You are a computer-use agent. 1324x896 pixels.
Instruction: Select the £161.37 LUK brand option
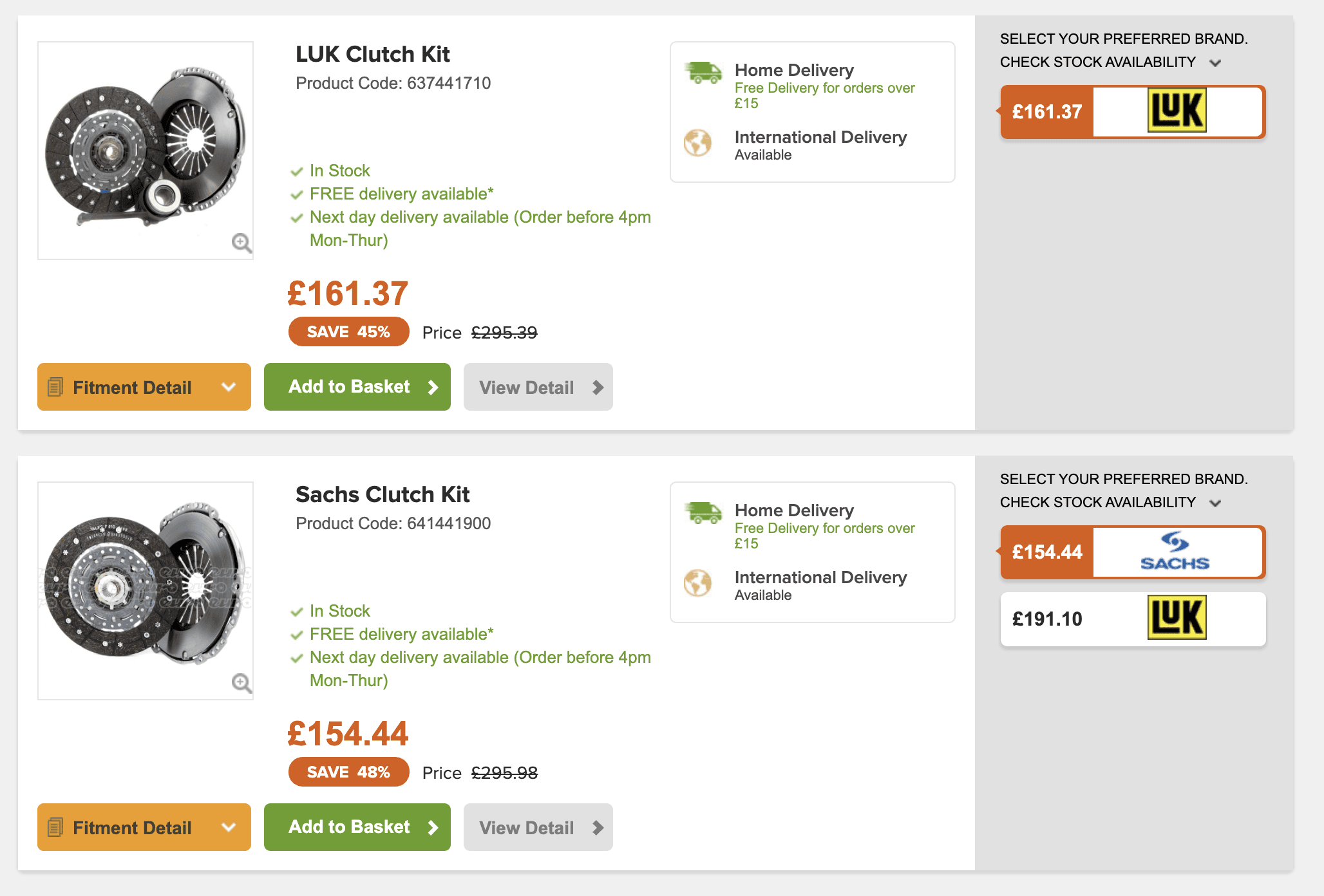(1133, 112)
